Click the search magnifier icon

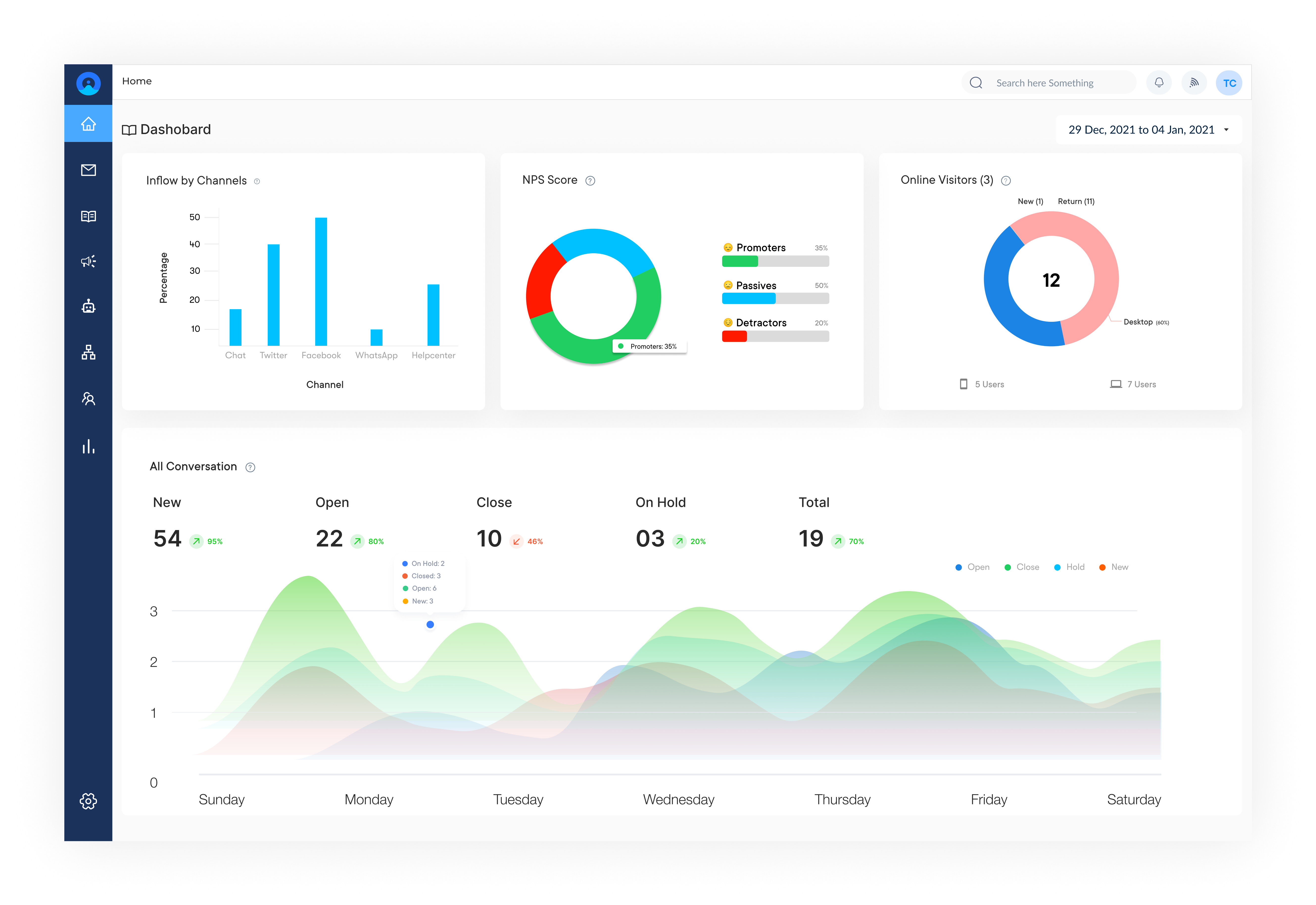[x=976, y=83]
